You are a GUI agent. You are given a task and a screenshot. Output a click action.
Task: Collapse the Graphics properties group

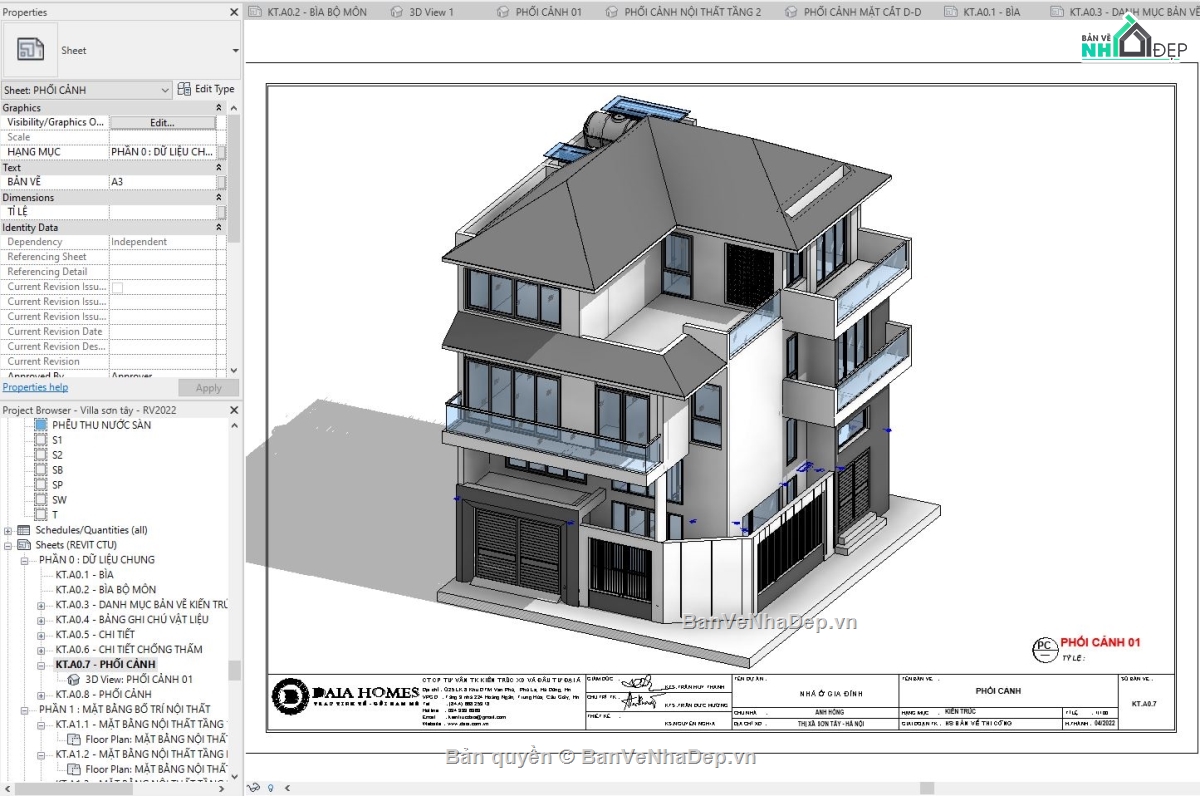[x=219, y=108]
